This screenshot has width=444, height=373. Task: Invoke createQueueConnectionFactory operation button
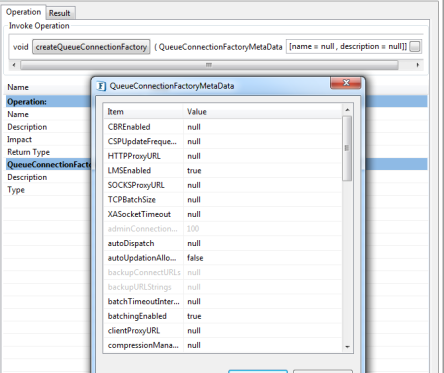[91, 47]
